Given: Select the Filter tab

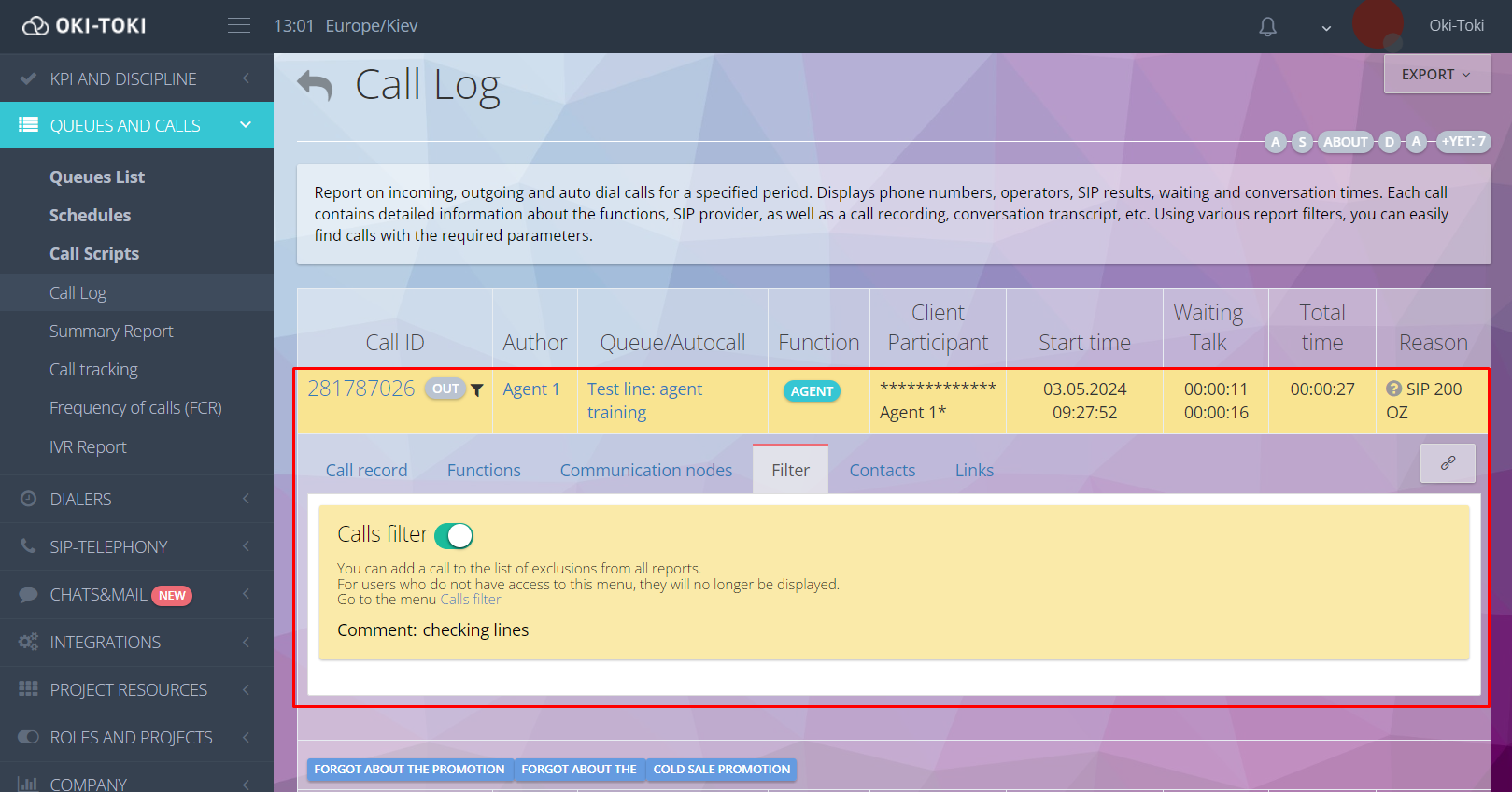Looking at the screenshot, I should (790, 470).
